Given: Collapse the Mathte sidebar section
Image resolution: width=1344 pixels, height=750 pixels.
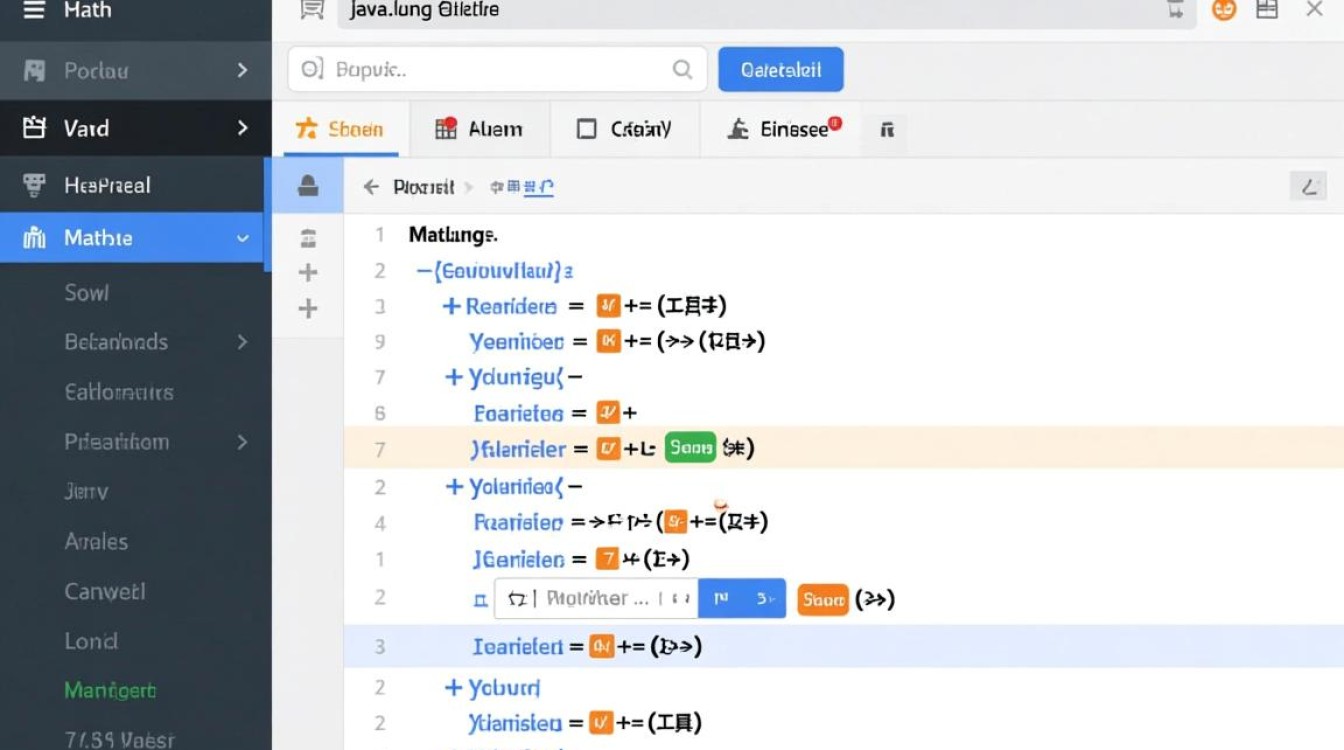Looking at the screenshot, I should pyautogui.click(x=242, y=239).
